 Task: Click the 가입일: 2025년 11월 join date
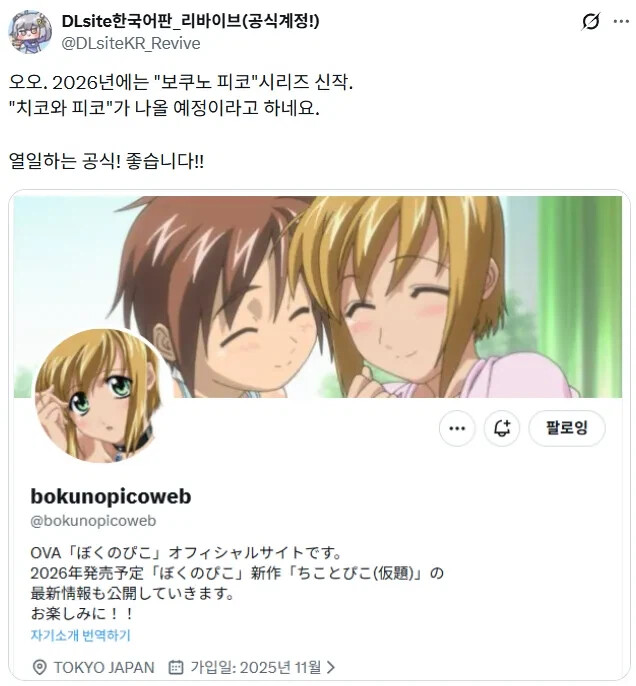[x=255, y=668]
